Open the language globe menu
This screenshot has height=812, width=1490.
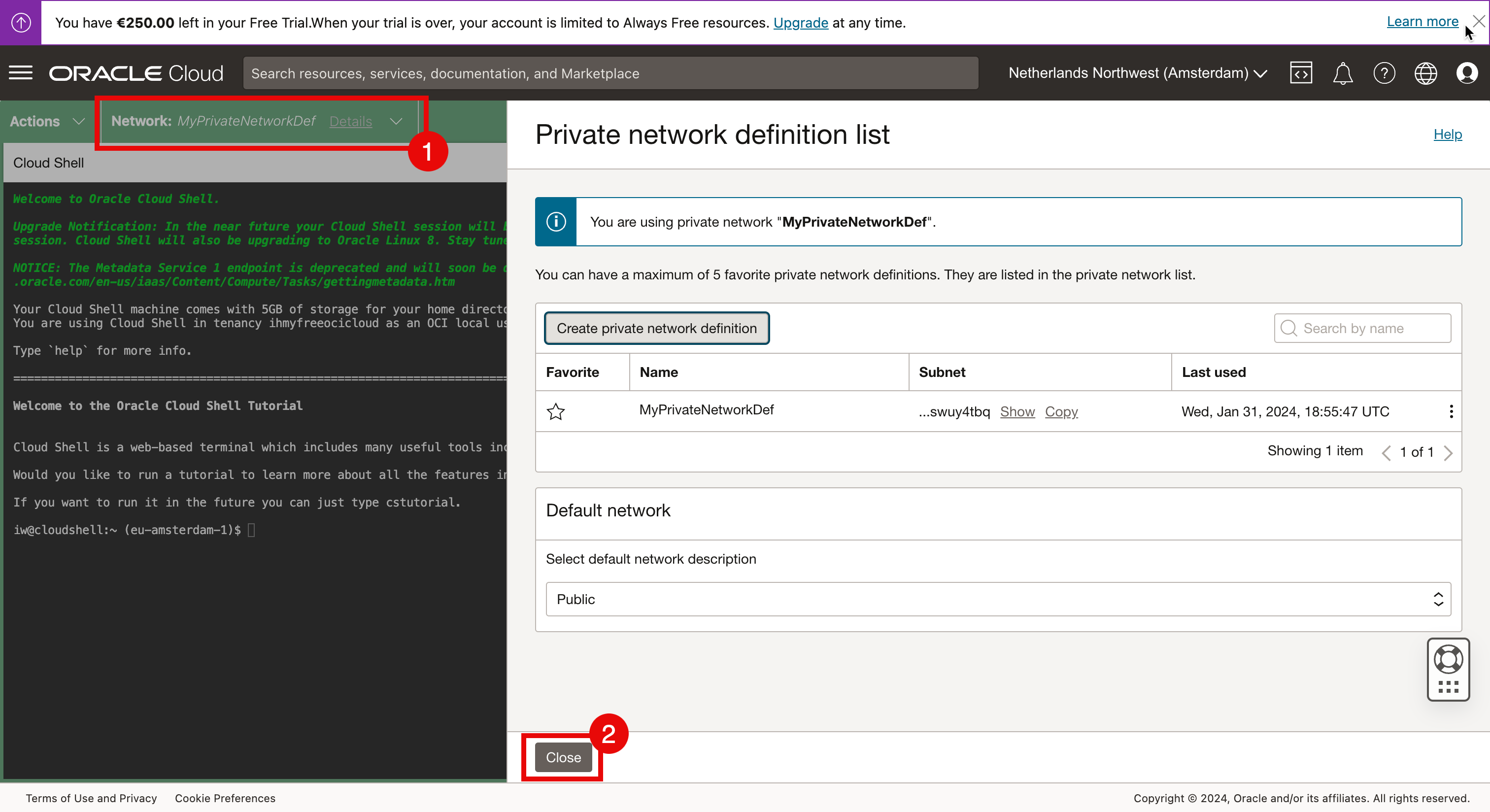coord(1425,73)
